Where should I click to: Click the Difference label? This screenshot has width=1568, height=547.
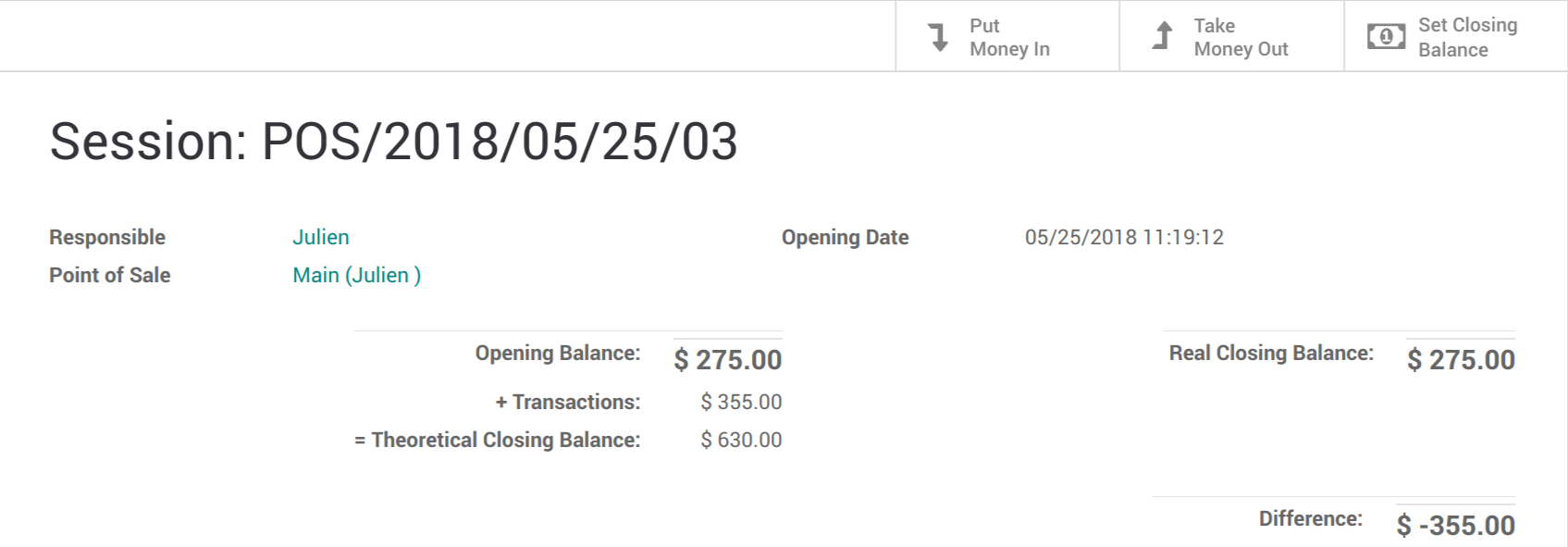pyautogui.click(x=1309, y=518)
